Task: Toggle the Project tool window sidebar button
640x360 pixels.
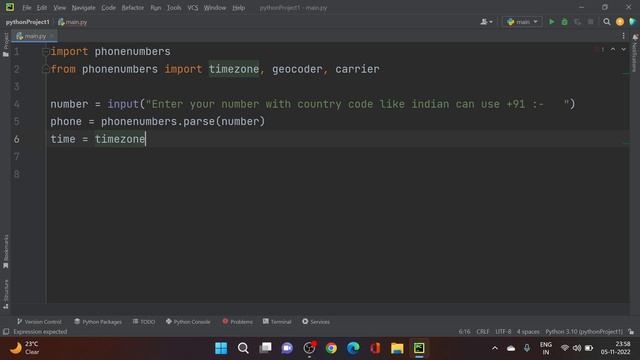Action: coord(6,44)
